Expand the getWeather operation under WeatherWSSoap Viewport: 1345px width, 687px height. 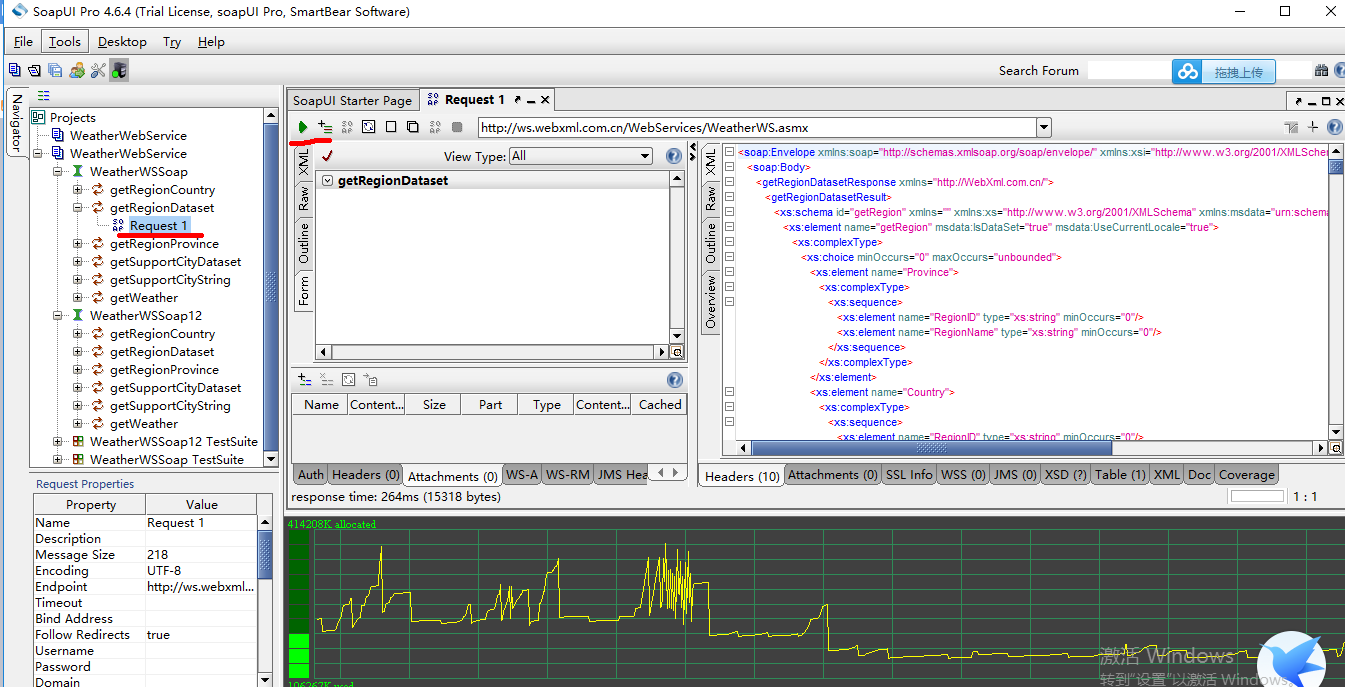pos(78,298)
